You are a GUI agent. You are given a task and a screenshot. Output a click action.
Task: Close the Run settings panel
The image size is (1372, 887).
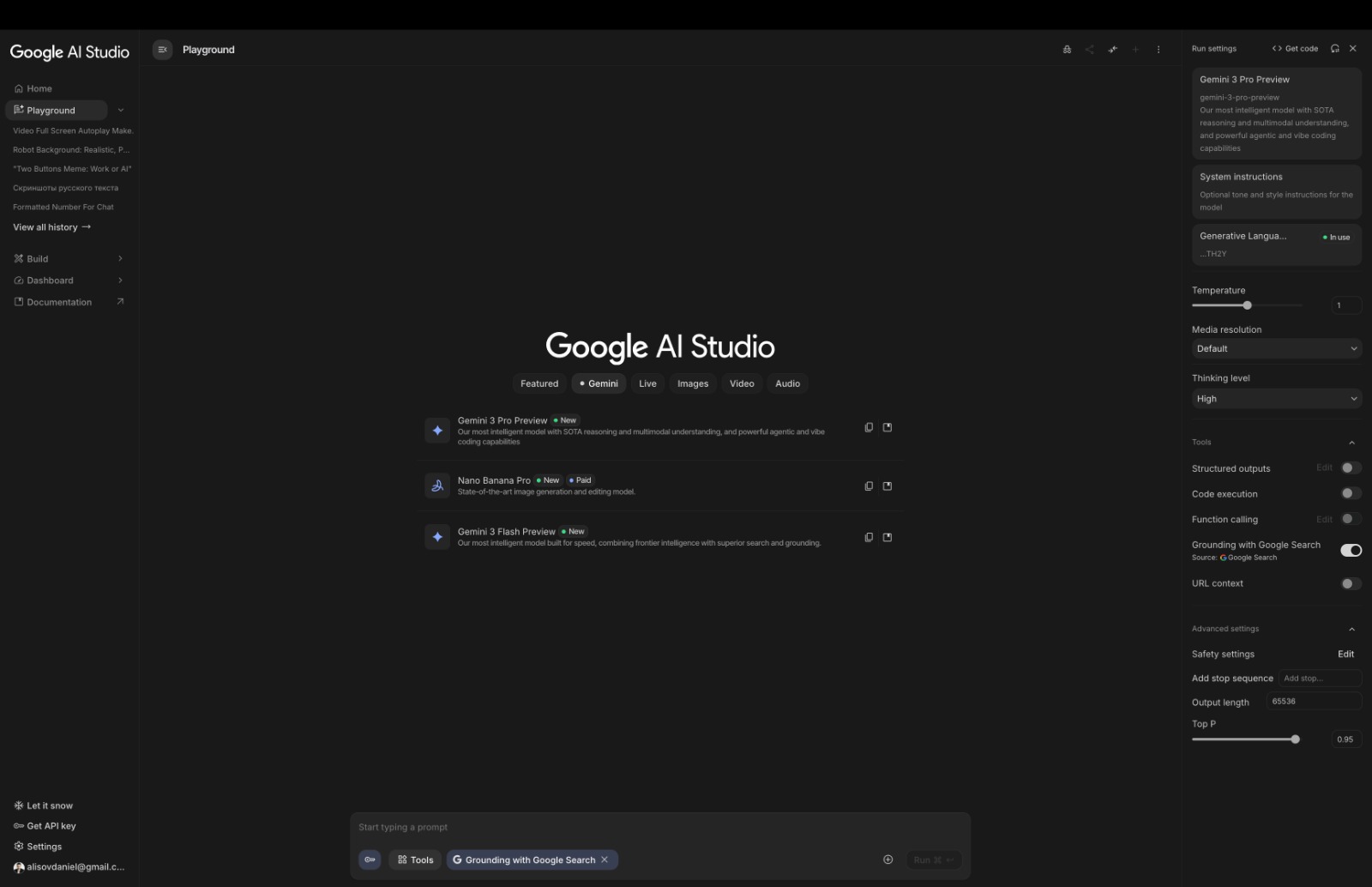pos(1353,49)
